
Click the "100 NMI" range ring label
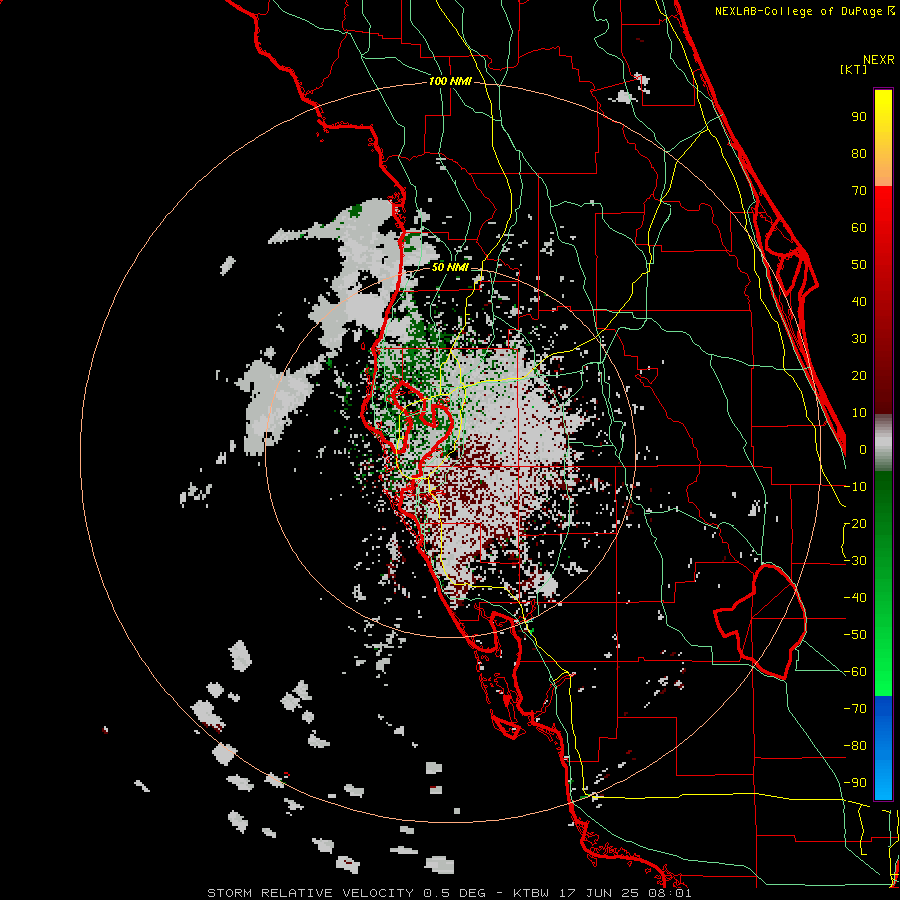[450, 82]
